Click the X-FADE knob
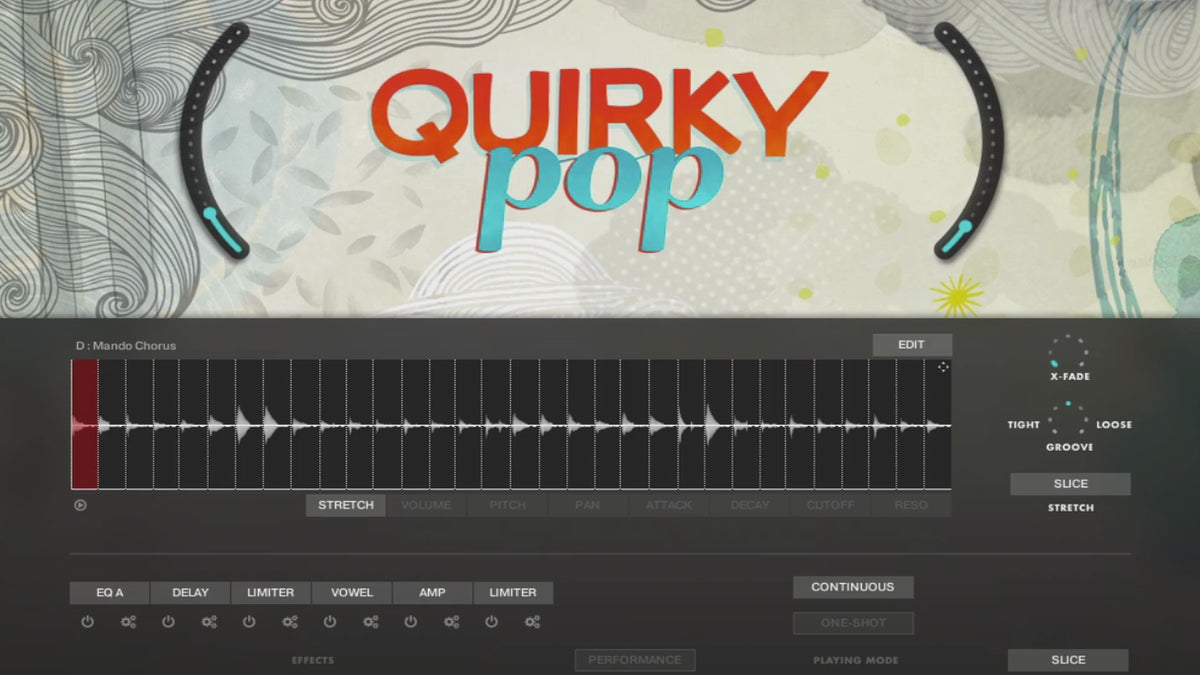This screenshot has width=1200, height=675. coord(1068,352)
